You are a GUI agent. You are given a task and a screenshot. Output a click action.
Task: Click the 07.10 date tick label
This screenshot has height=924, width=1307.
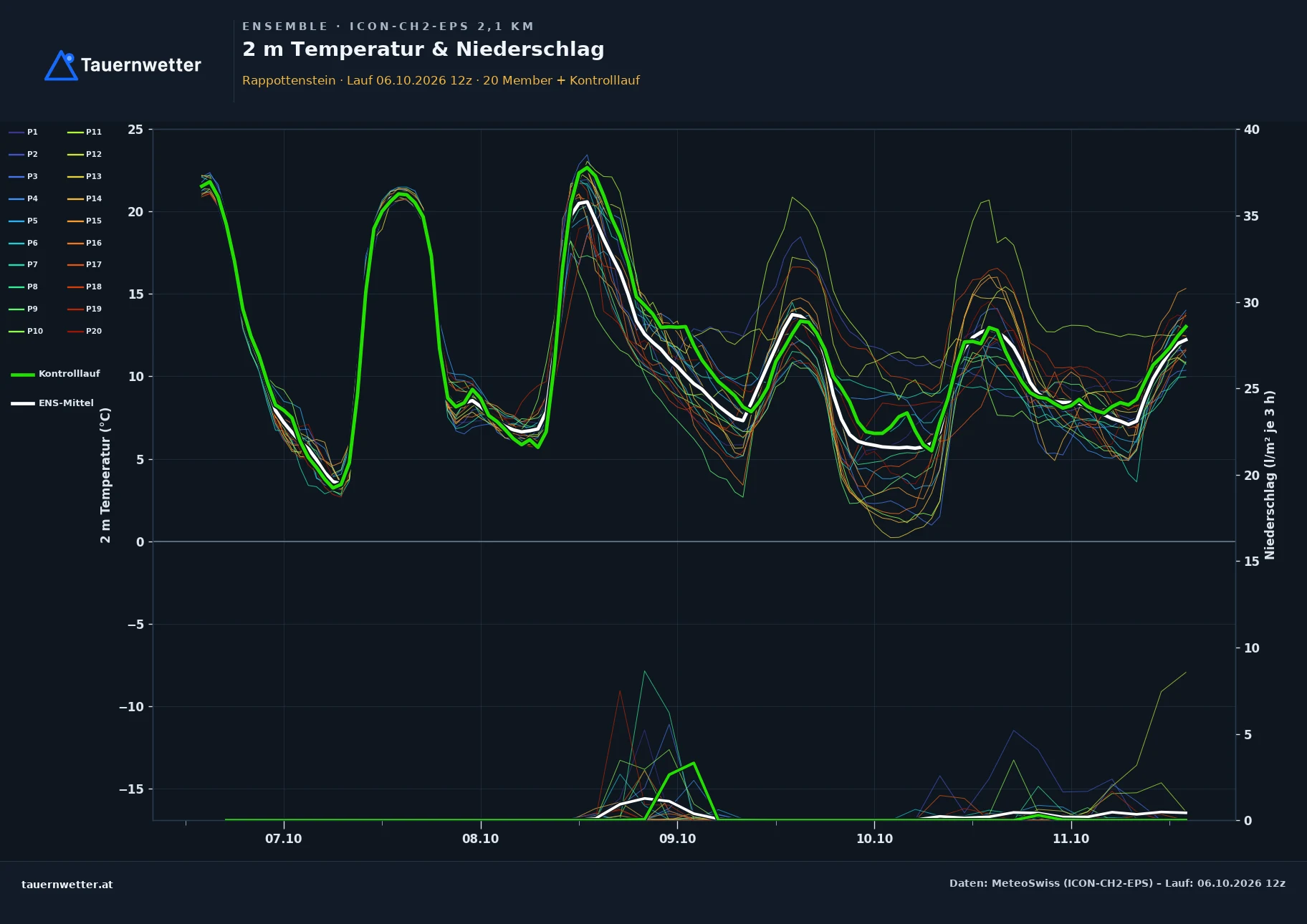click(x=284, y=839)
